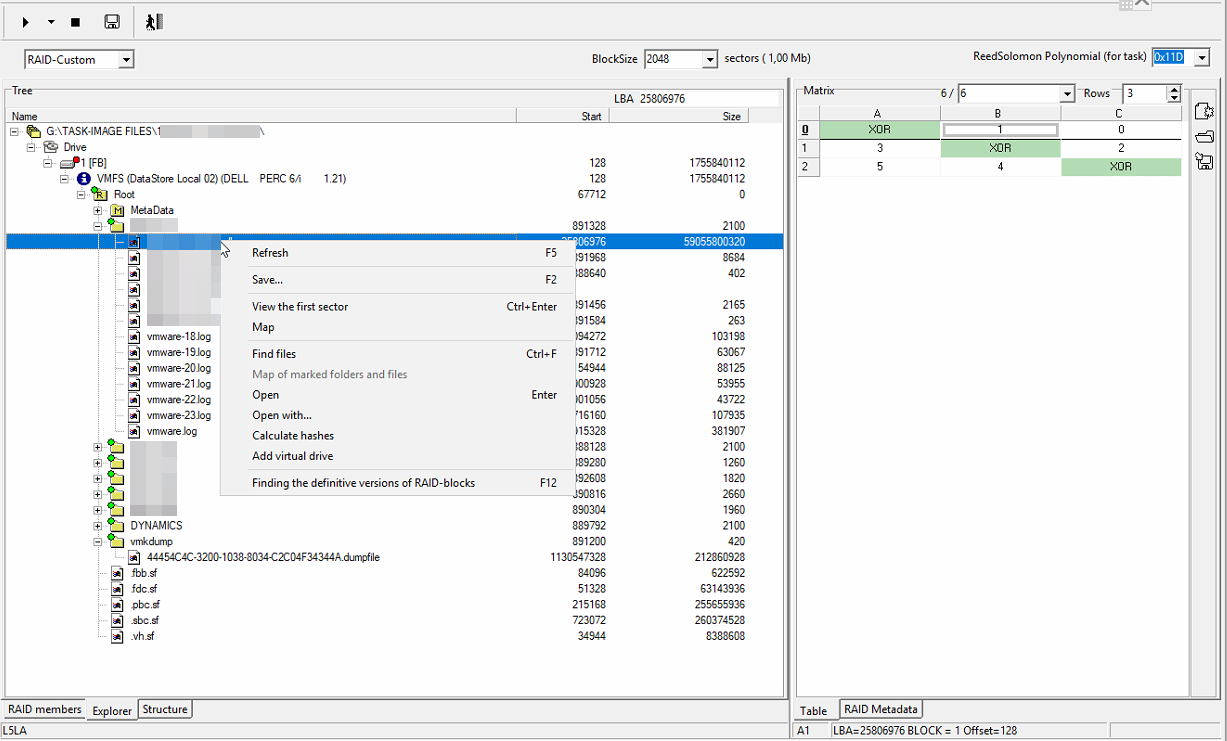Switch to the Explorer tab
Image resolution: width=1227 pixels, height=741 pixels.
point(112,711)
